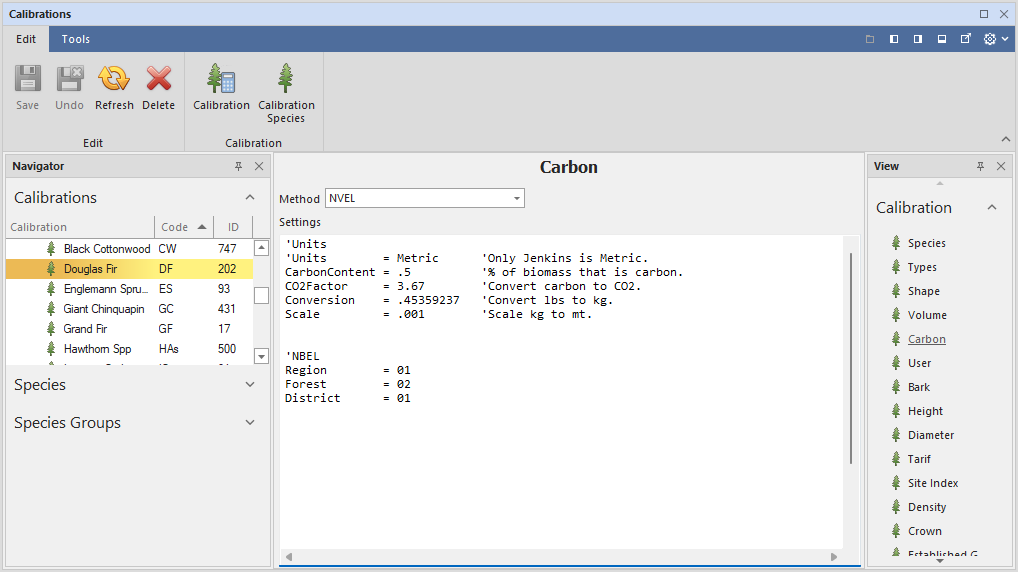The image size is (1018, 572).
Task: Select the Giant Chinquapin row
Action: point(129,309)
